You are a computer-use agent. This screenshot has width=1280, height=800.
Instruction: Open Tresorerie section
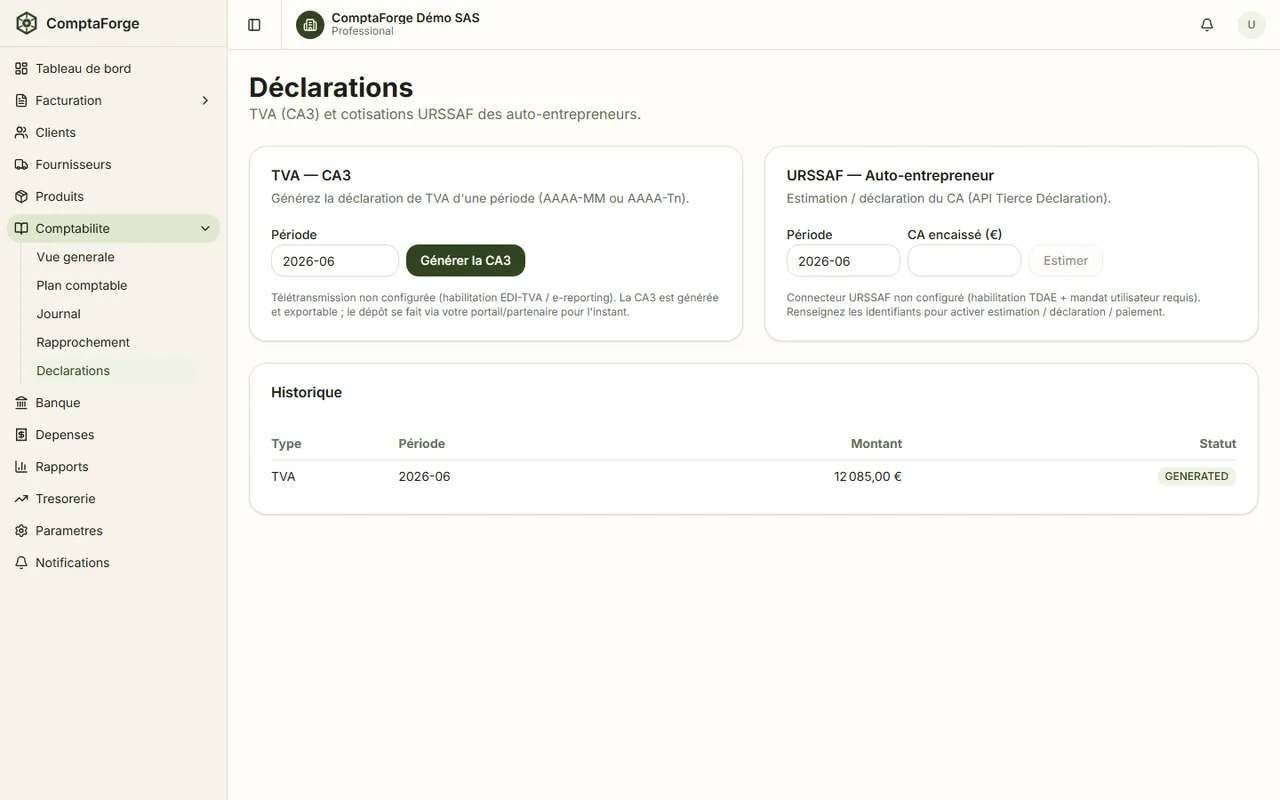(x=113, y=498)
